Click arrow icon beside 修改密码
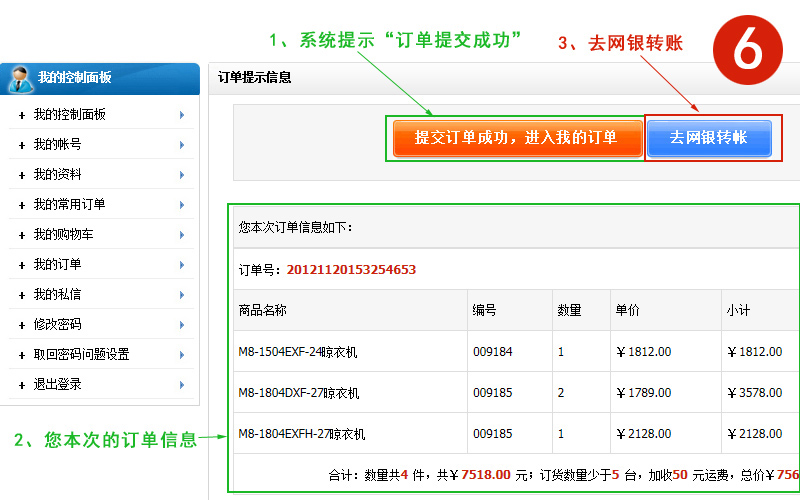This screenshot has height=500, width=800. (182, 325)
